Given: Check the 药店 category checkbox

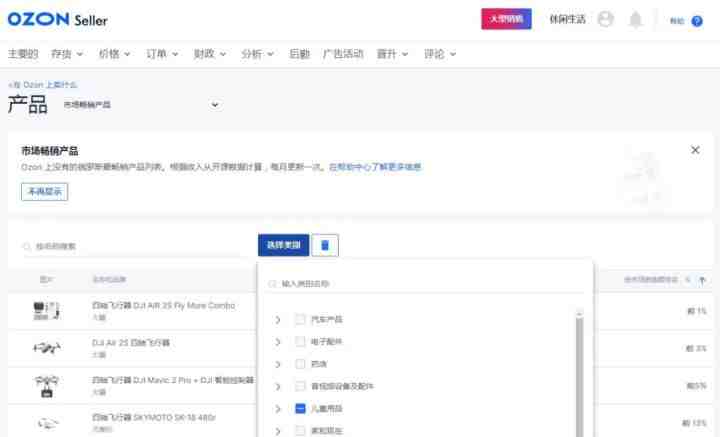Looking at the screenshot, I should pos(300,364).
